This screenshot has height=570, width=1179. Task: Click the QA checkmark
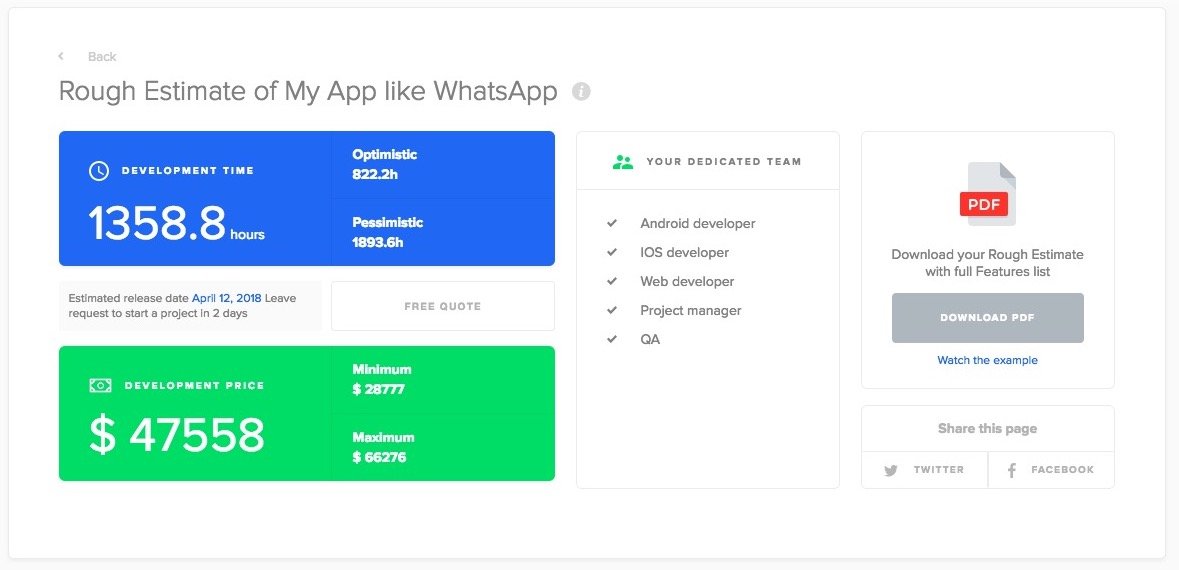pos(612,340)
